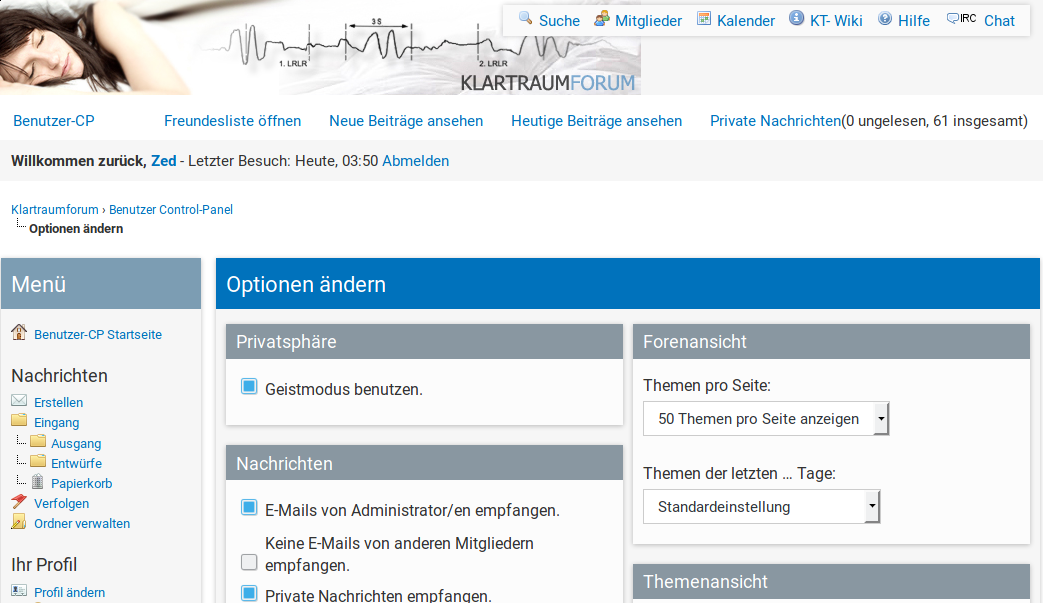
Task: Uncheck E-Mails von Administrator empfangen
Action: pos(249,508)
